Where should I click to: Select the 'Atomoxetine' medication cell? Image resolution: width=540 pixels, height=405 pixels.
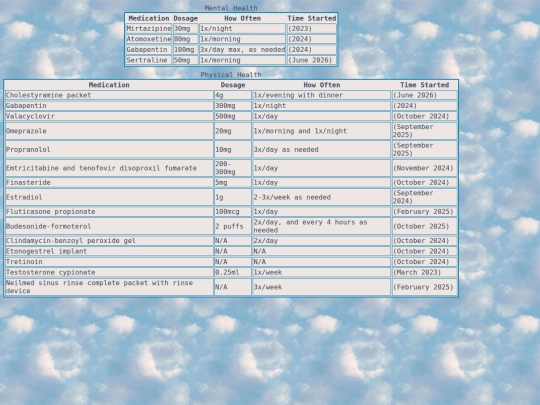[x=148, y=39]
